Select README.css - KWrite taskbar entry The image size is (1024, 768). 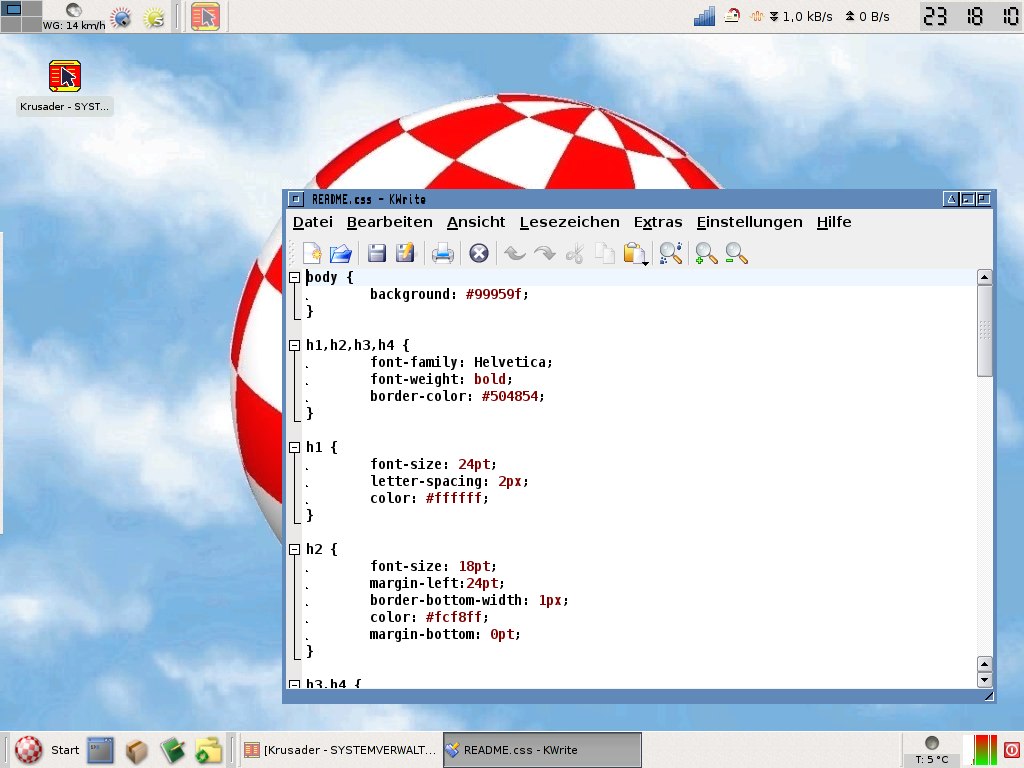[x=542, y=750]
